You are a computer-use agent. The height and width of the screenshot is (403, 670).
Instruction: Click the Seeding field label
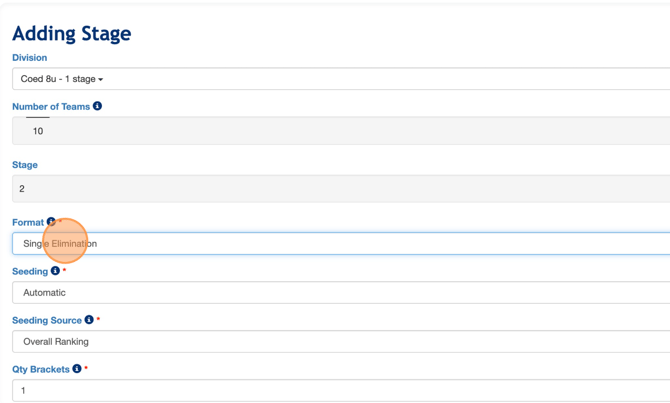click(30, 272)
